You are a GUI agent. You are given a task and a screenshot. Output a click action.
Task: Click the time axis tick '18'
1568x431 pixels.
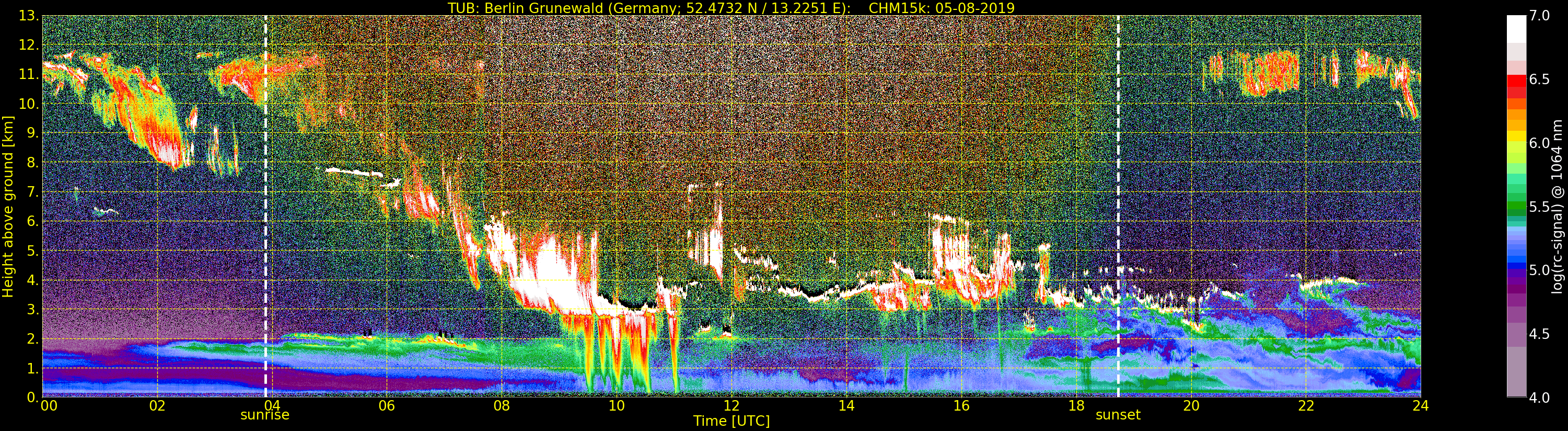(1076, 406)
